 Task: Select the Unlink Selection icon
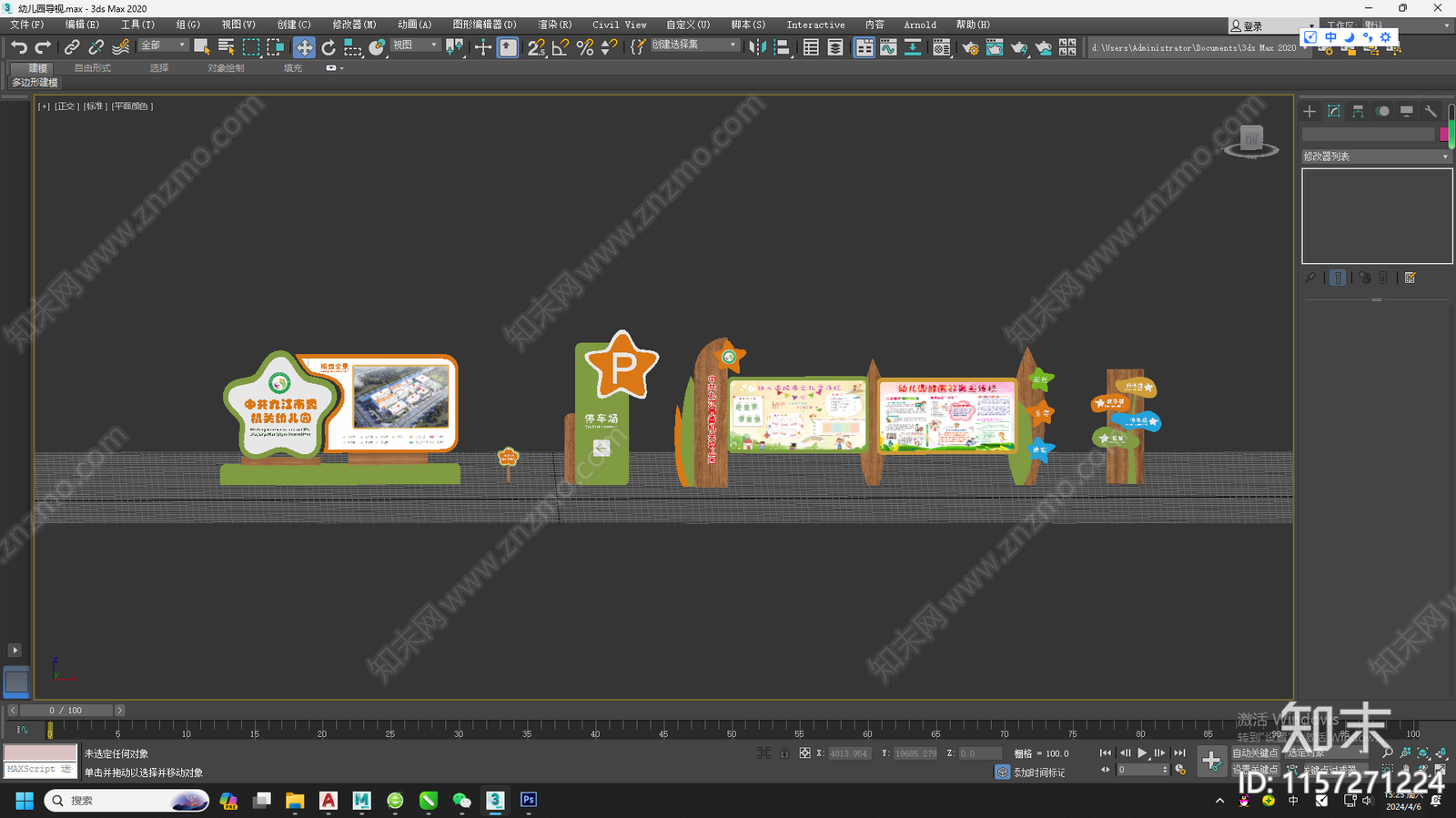(96, 47)
